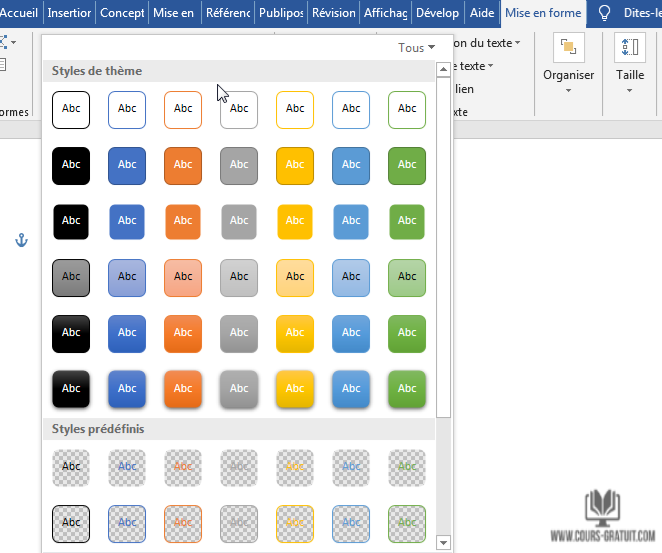Switch to the Accueil tab

pos(21,13)
